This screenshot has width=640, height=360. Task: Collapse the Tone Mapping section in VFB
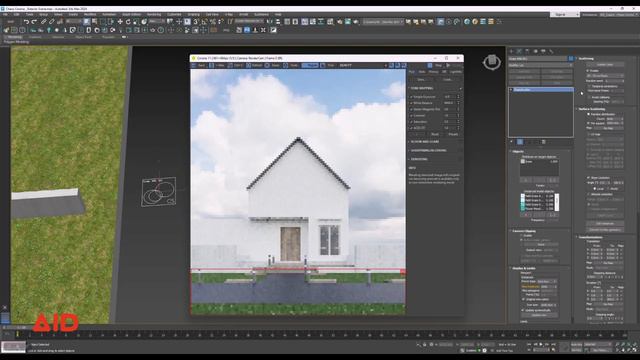coord(422,88)
